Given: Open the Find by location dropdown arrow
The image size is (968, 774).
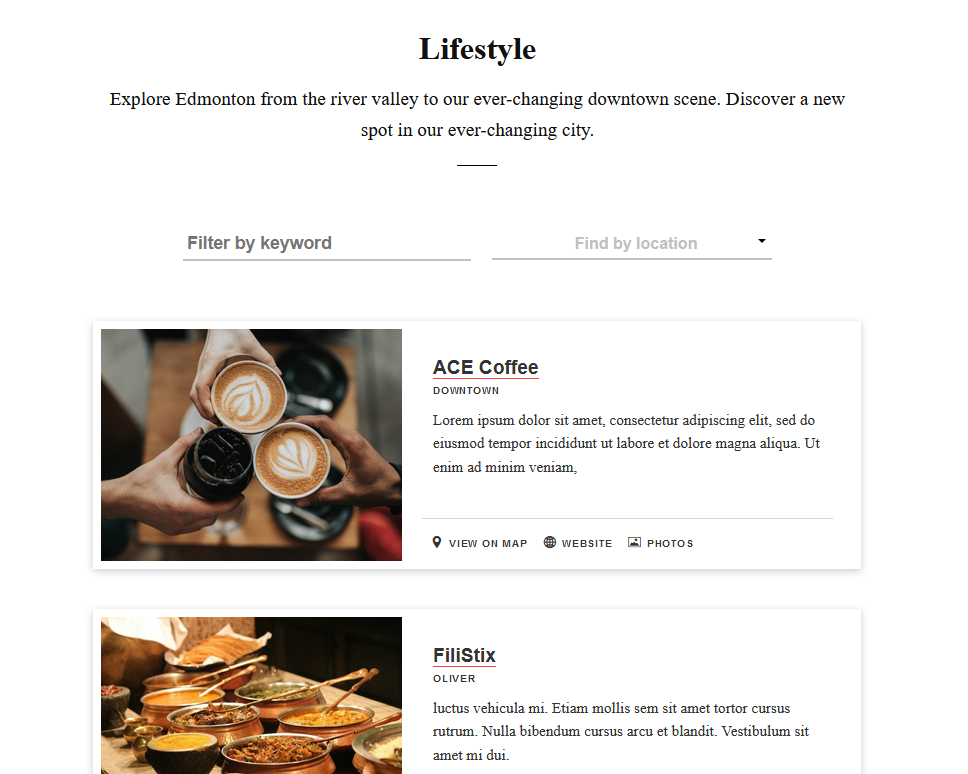Looking at the screenshot, I should (762, 241).
